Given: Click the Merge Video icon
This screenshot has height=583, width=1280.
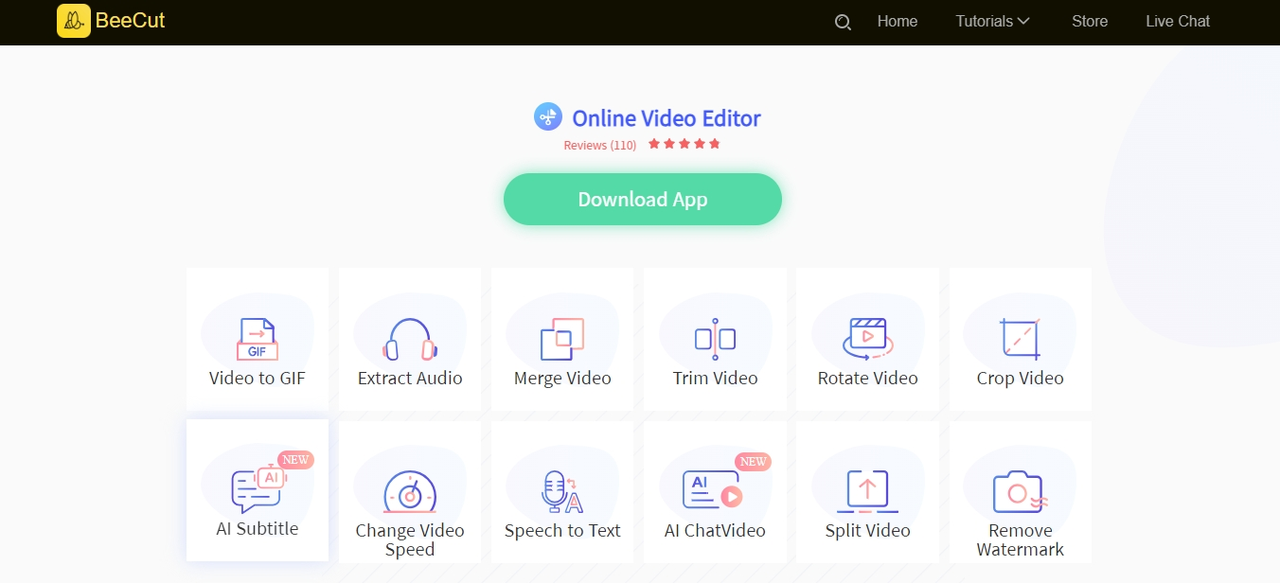Looking at the screenshot, I should click(x=562, y=339).
